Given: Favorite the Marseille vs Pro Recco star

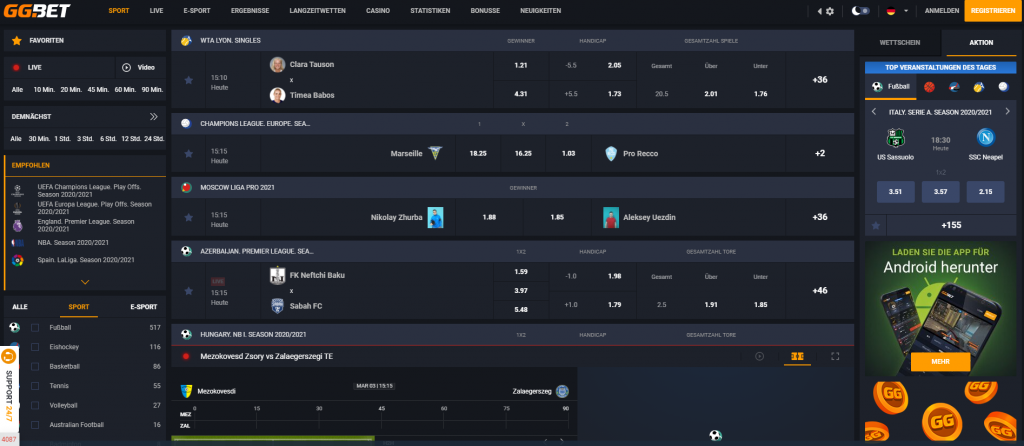Looking at the screenshot, I should point(189,153).
